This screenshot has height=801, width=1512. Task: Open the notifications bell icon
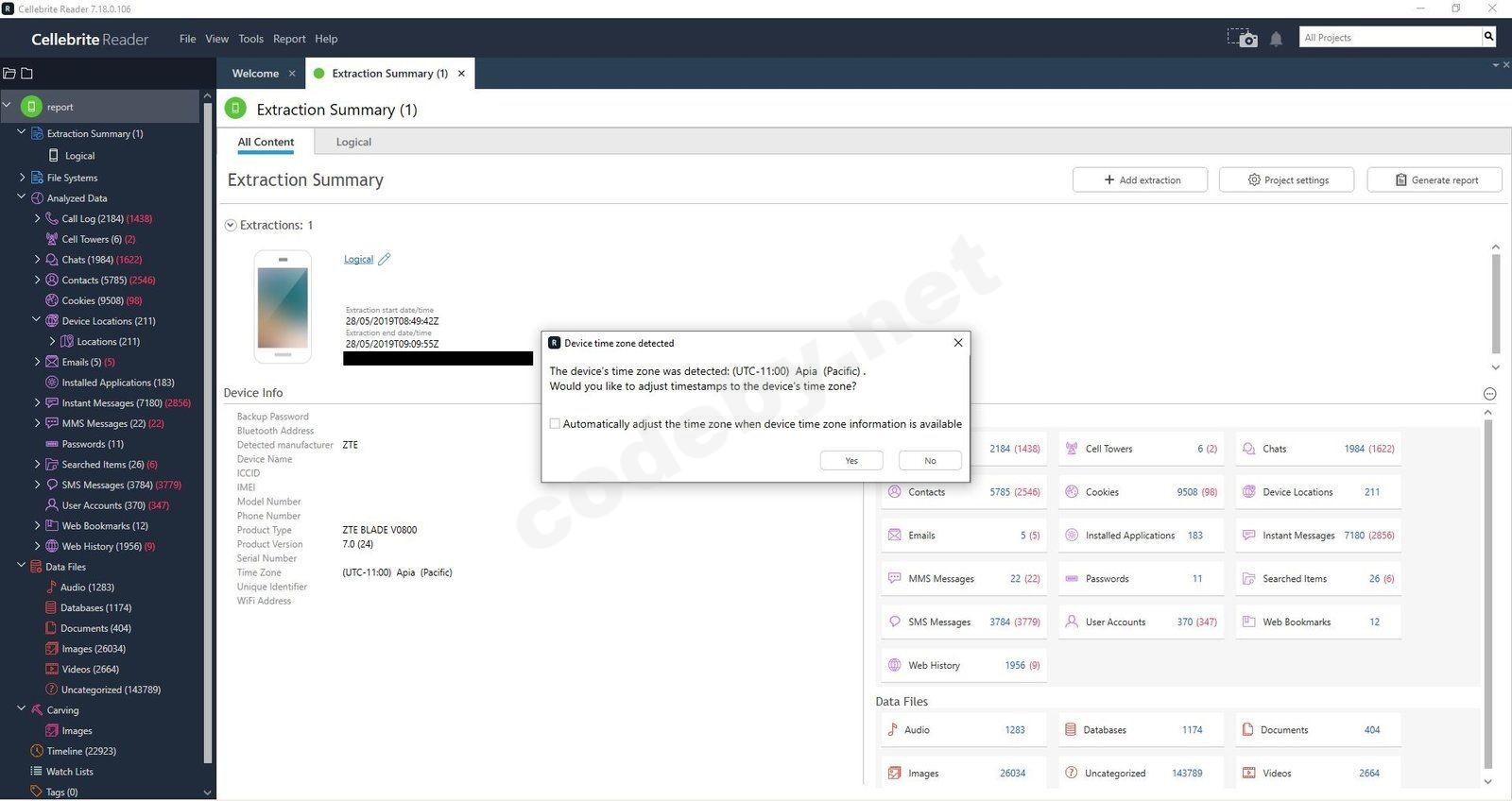click(x=1276, y=39)
